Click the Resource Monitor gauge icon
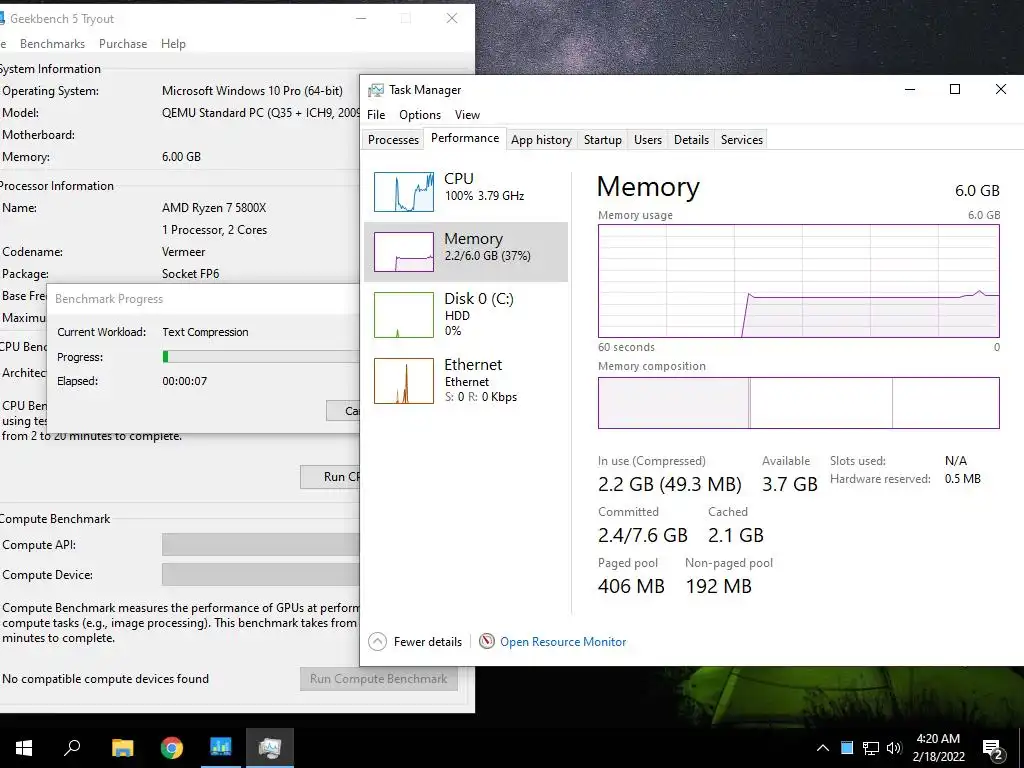Viewport: 1024px width, 768px height. [487, 641]
